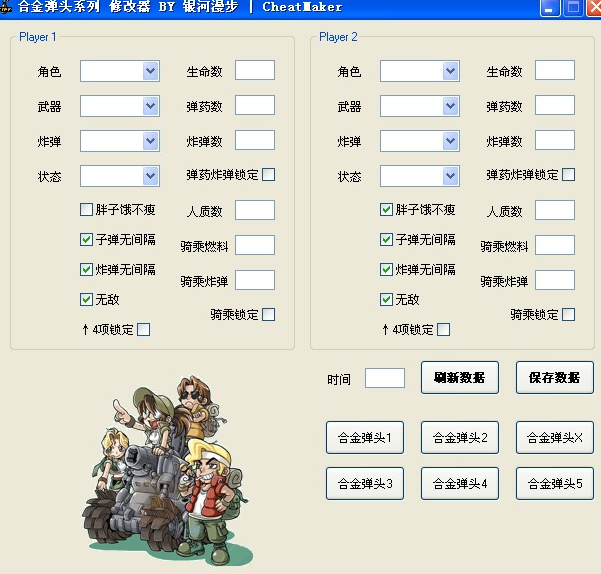Image resolution: width=601 pixels, height=574 pixels.
Task: Choose the 合金弹头X game button
Action: 554,438
